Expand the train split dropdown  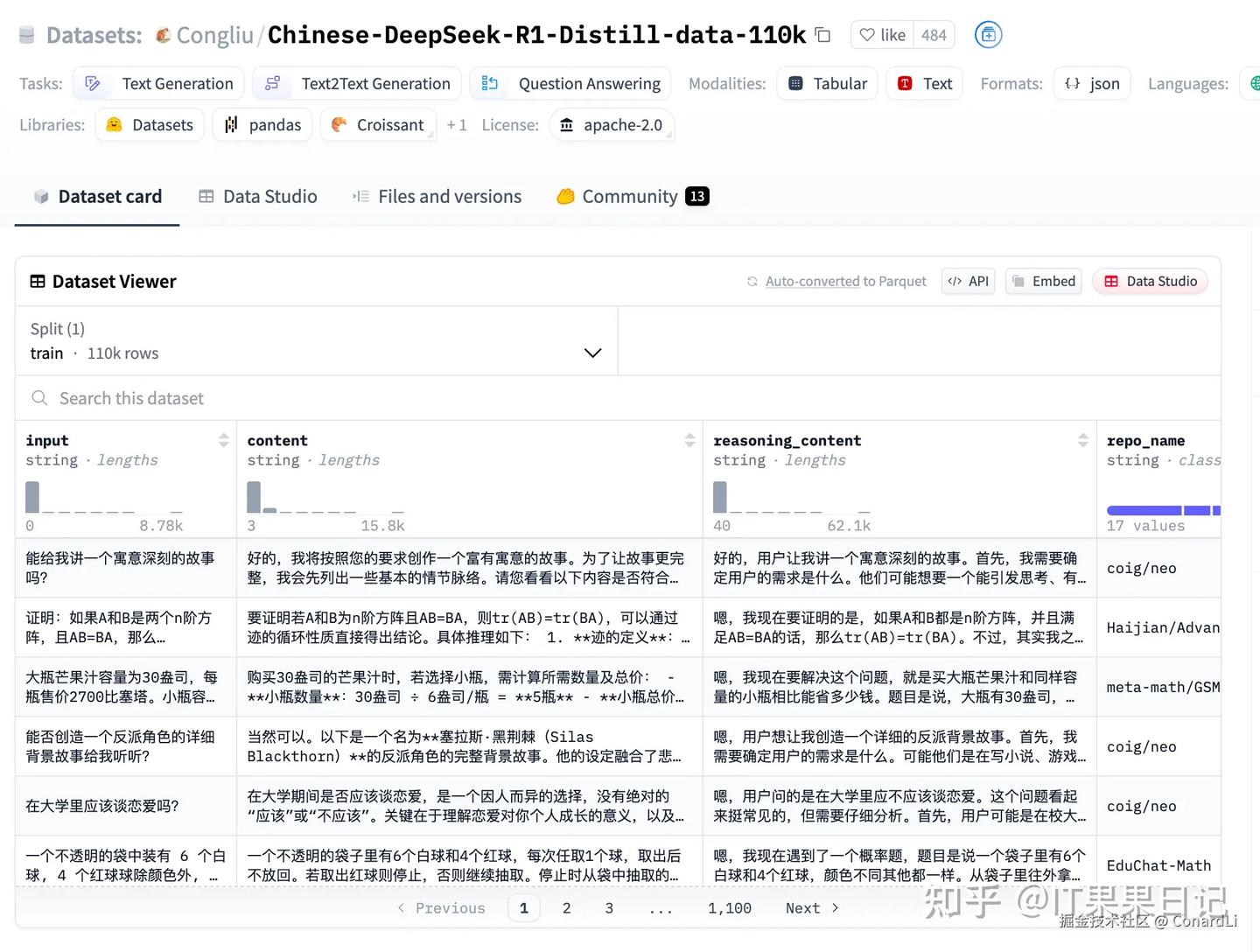coord(592,353)
